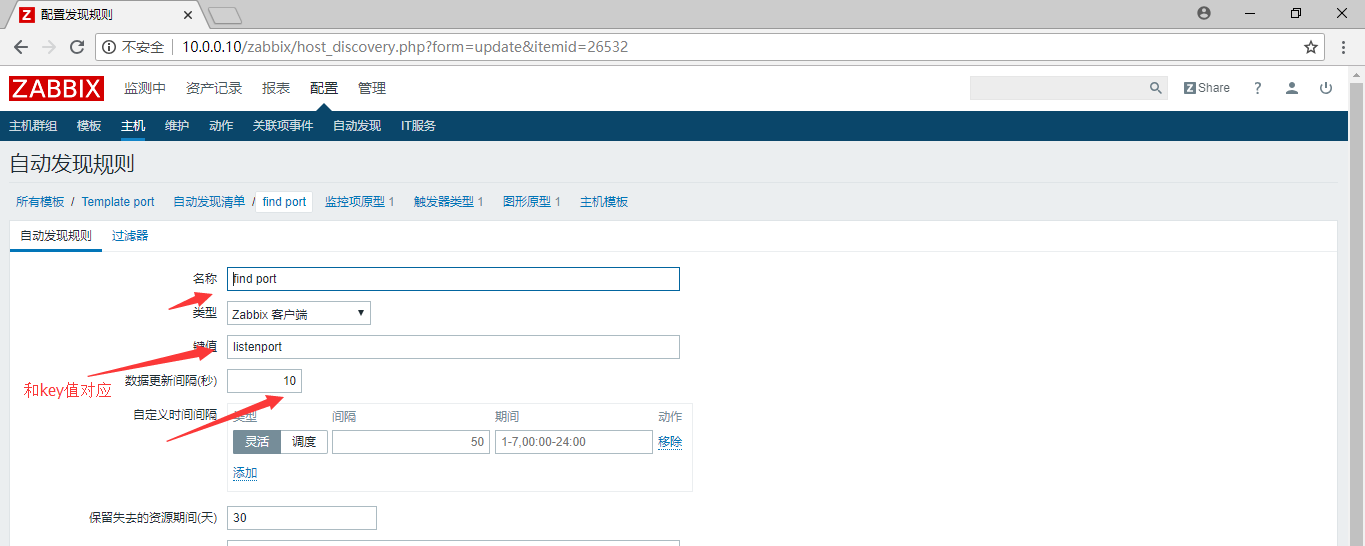Open 资产记录 menu
Image resolution: width=1365 pixels, height=546 pixels.
(x=214, y=88)
